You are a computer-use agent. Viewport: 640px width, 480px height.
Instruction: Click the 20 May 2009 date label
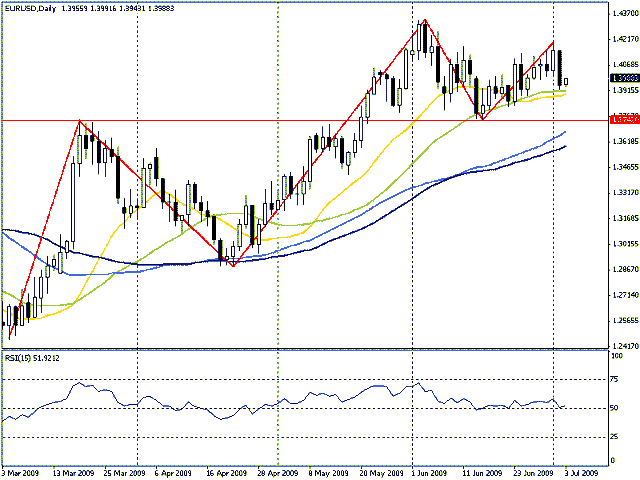pos(381,473)
